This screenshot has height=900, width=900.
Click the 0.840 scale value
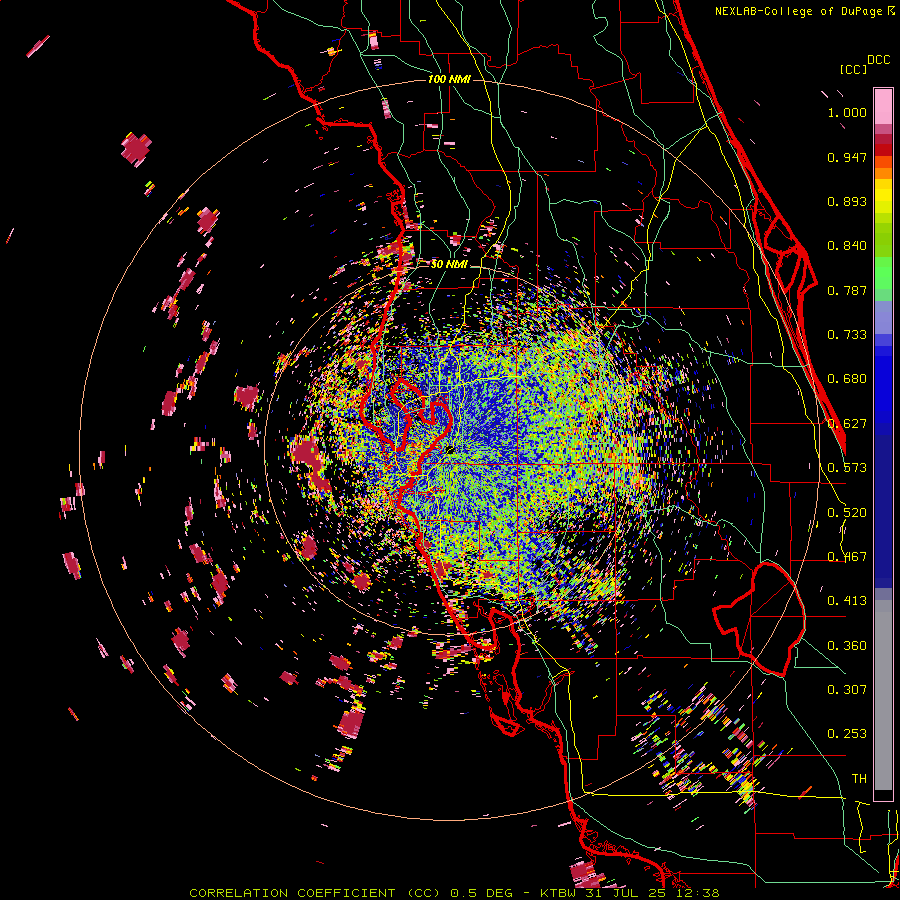[x=847, y=246]
